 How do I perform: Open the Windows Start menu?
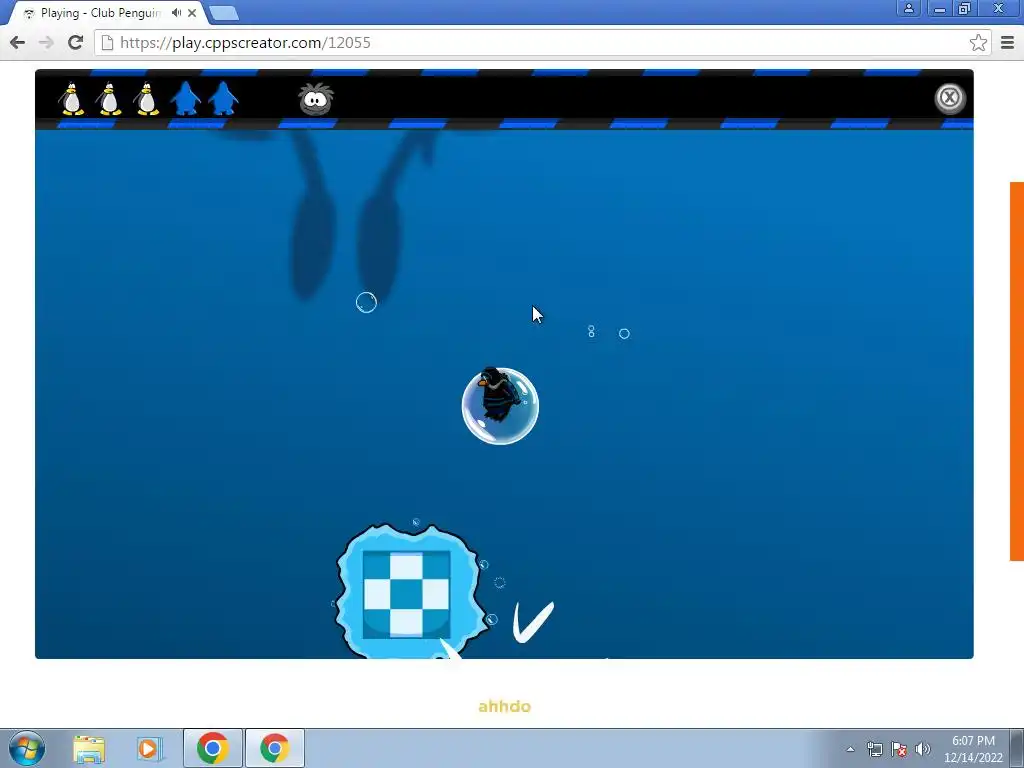26,748
